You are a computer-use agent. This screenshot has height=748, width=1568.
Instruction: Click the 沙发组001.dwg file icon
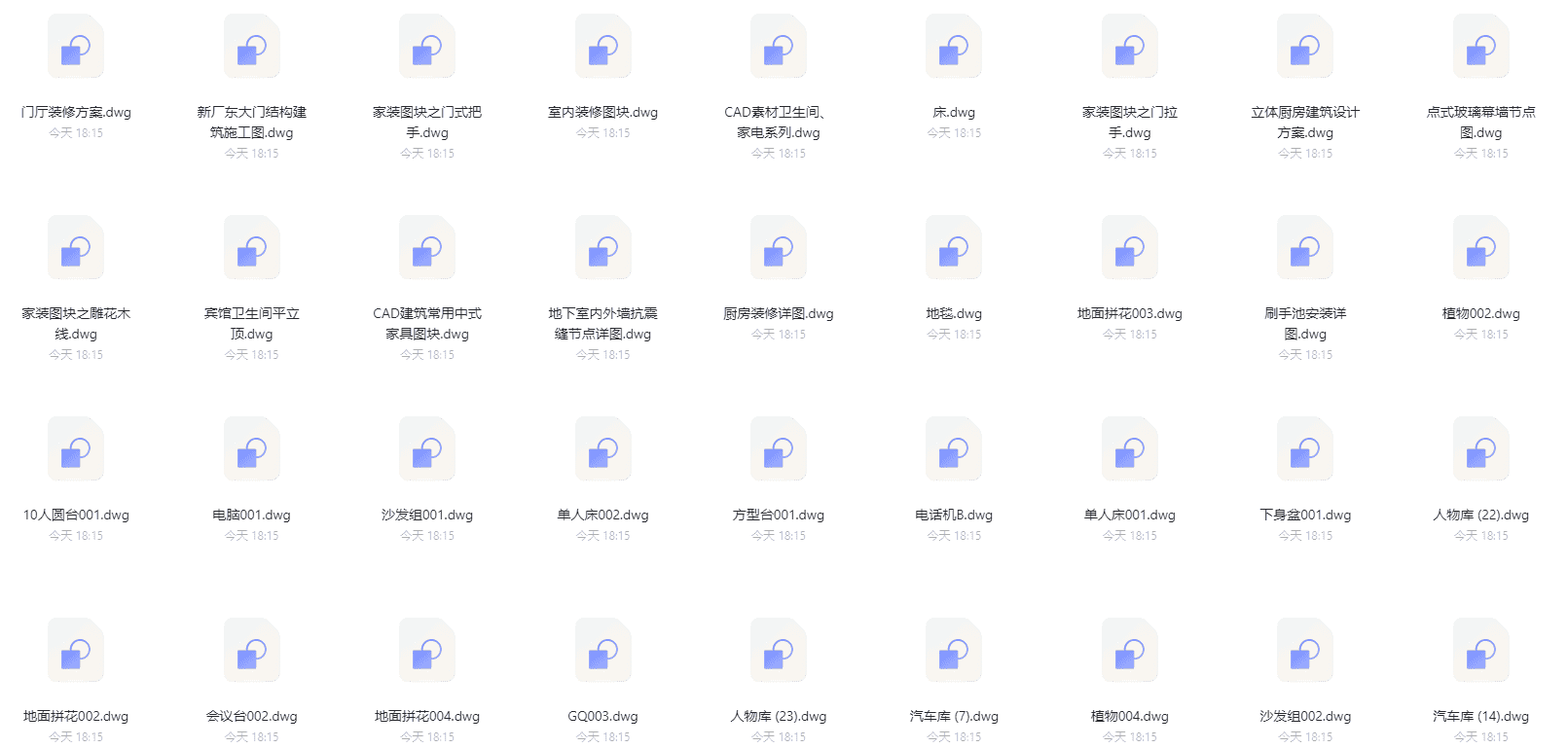[427, 449]
